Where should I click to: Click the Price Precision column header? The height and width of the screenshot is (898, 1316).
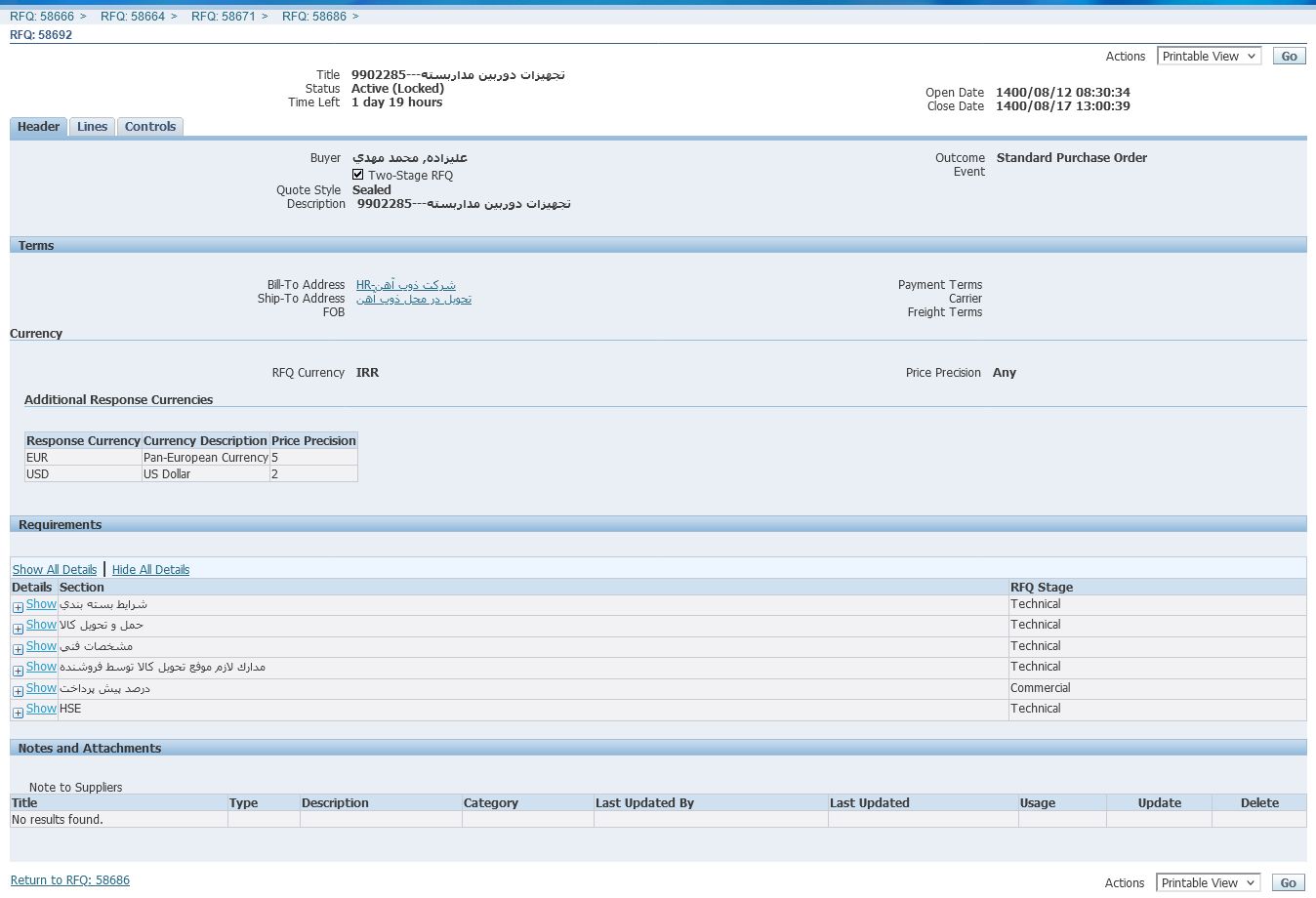tap(313, 441)
